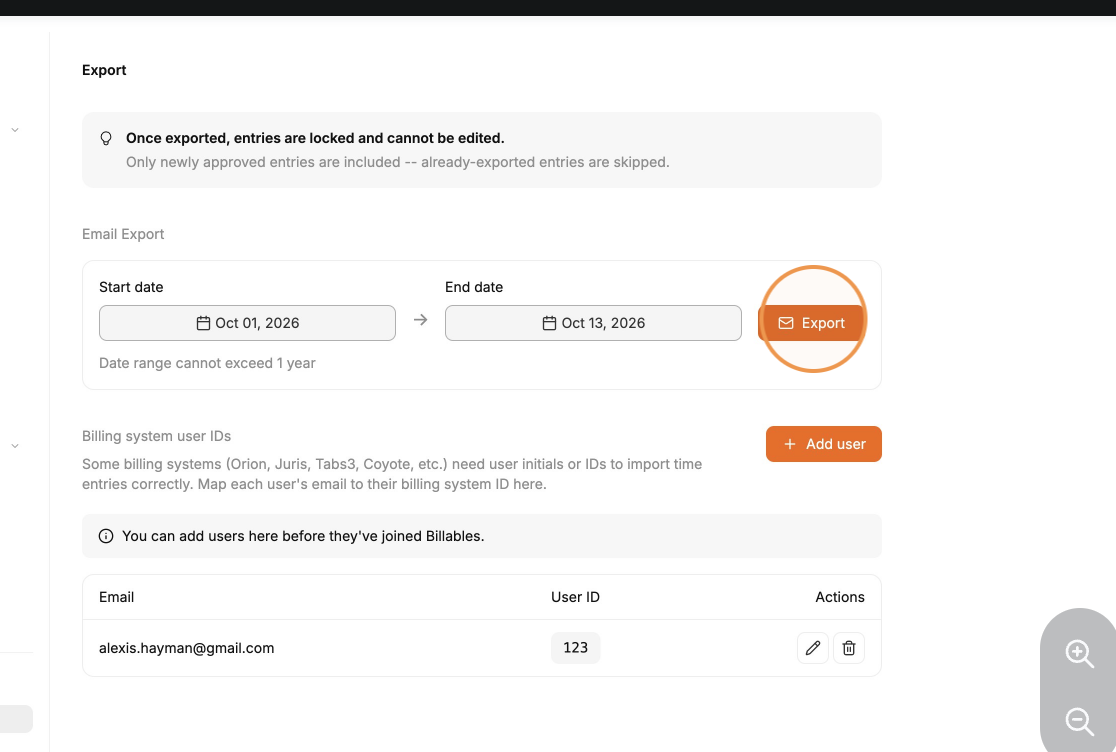The image size is (1116, 752).
Task: Click the info circle icon
Action: [106, 536]
